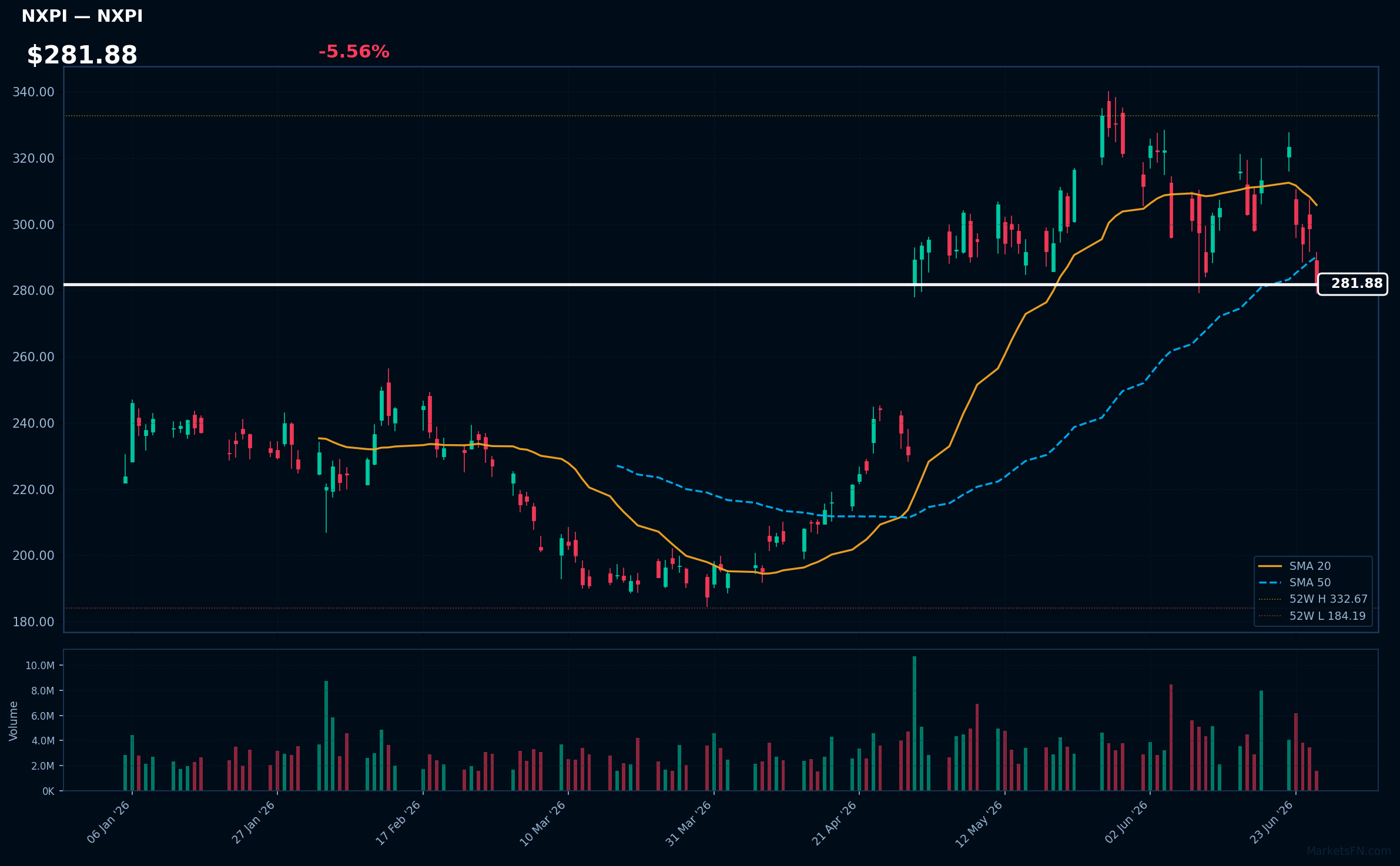The image size is (1400, 866).
Task: Click the 220.00 price axis label
Action: point(34,489)
